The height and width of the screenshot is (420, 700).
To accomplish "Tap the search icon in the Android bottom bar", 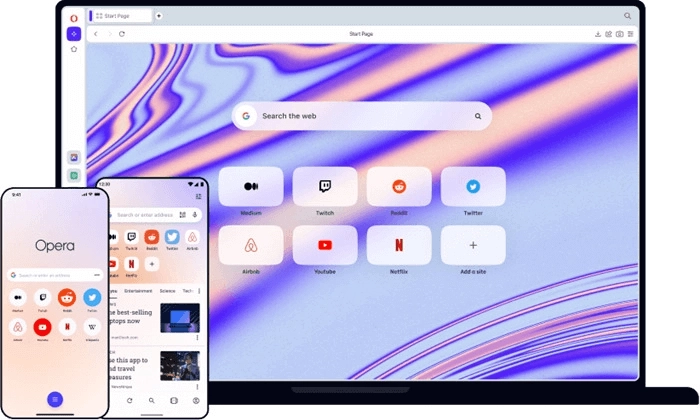I will click(152, 401).
